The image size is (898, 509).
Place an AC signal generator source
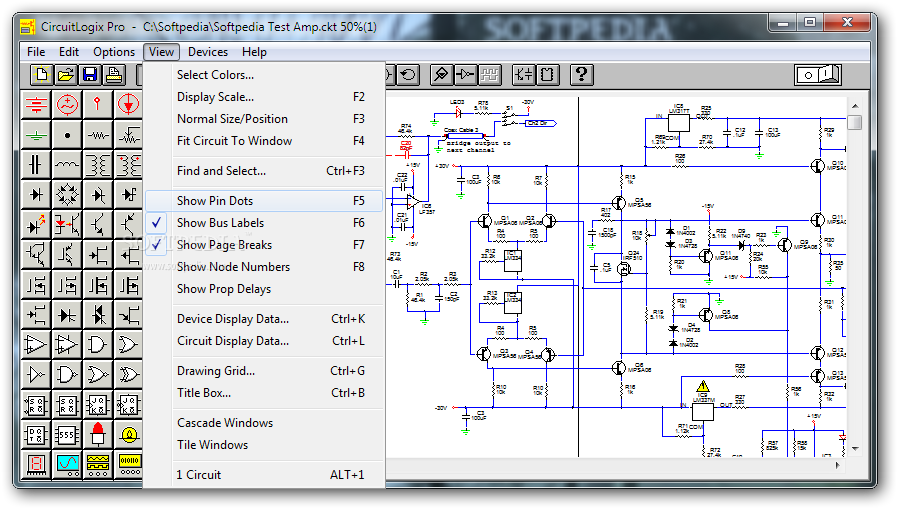(x=67, y=104)
